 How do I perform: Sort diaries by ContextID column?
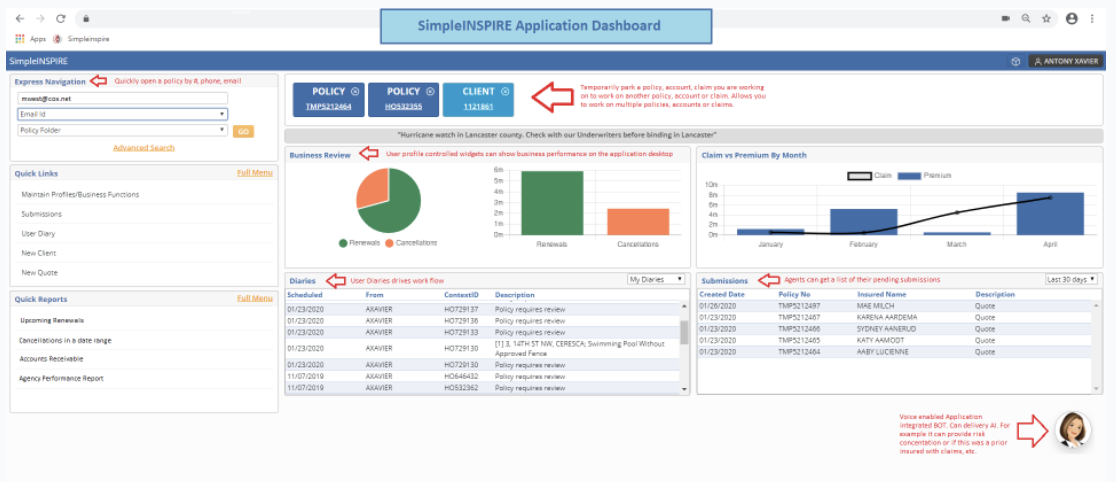pyautogui.click(x=460, y=295)
